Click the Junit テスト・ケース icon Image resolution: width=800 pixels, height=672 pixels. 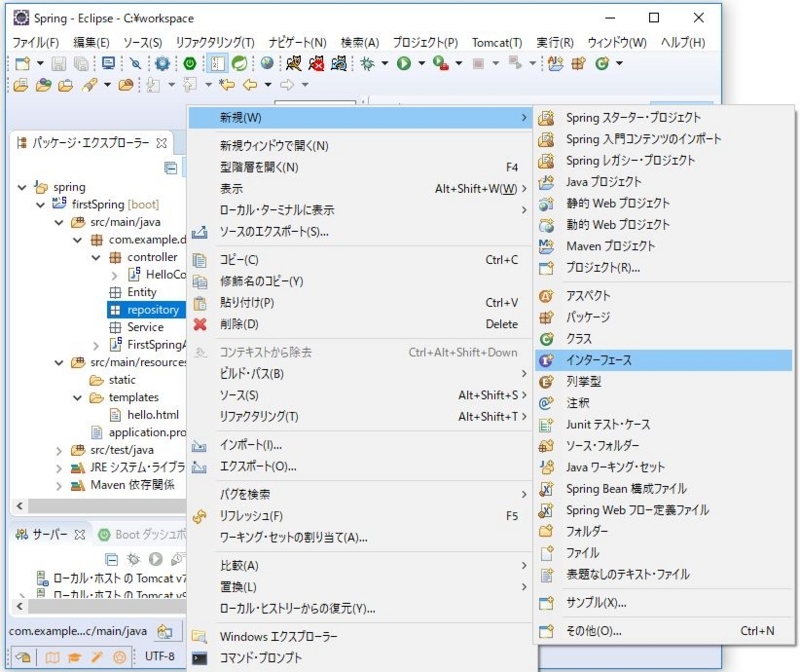point(546,424)
